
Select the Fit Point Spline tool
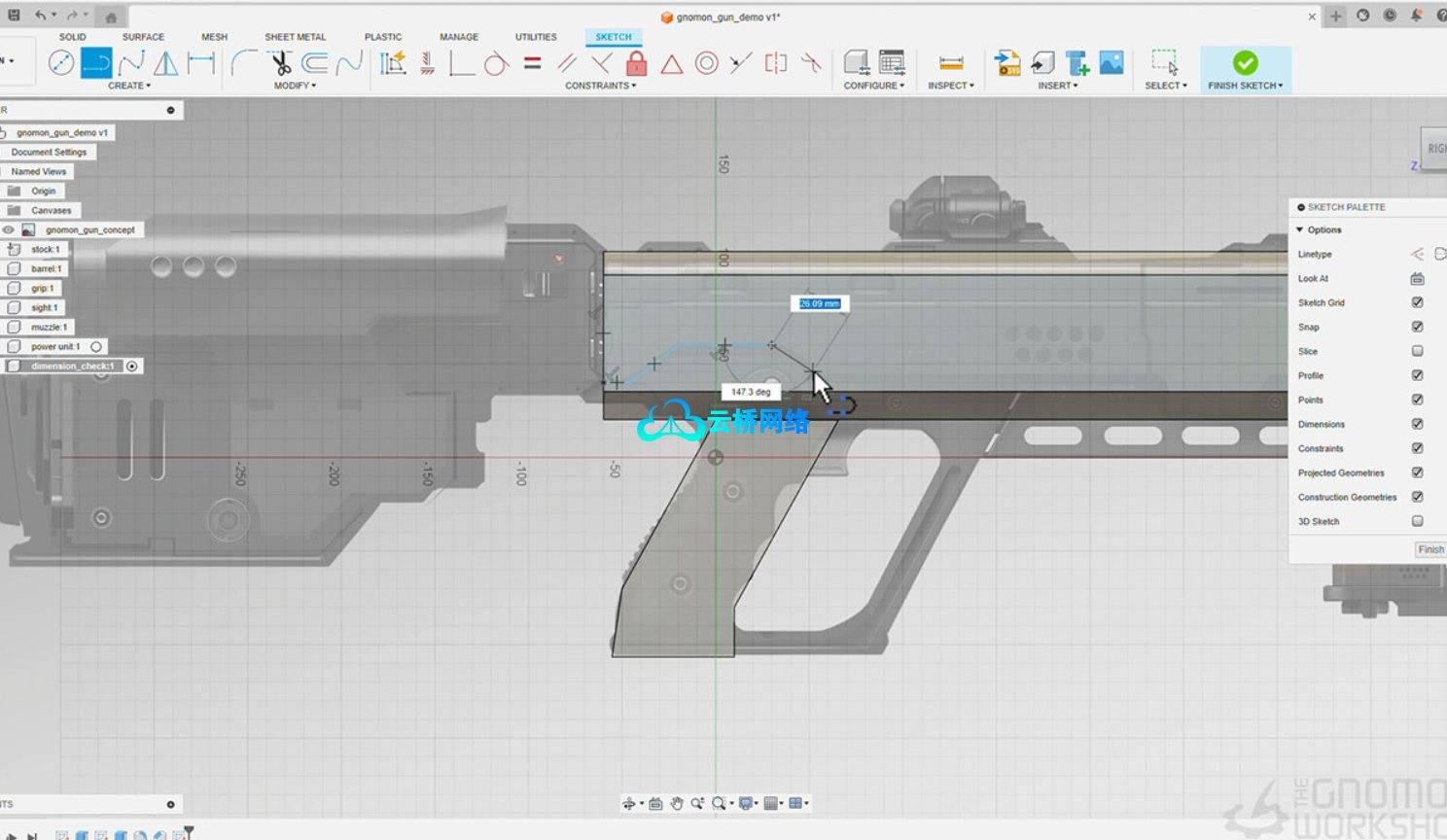pyautogui.click(x=131, y=64)
